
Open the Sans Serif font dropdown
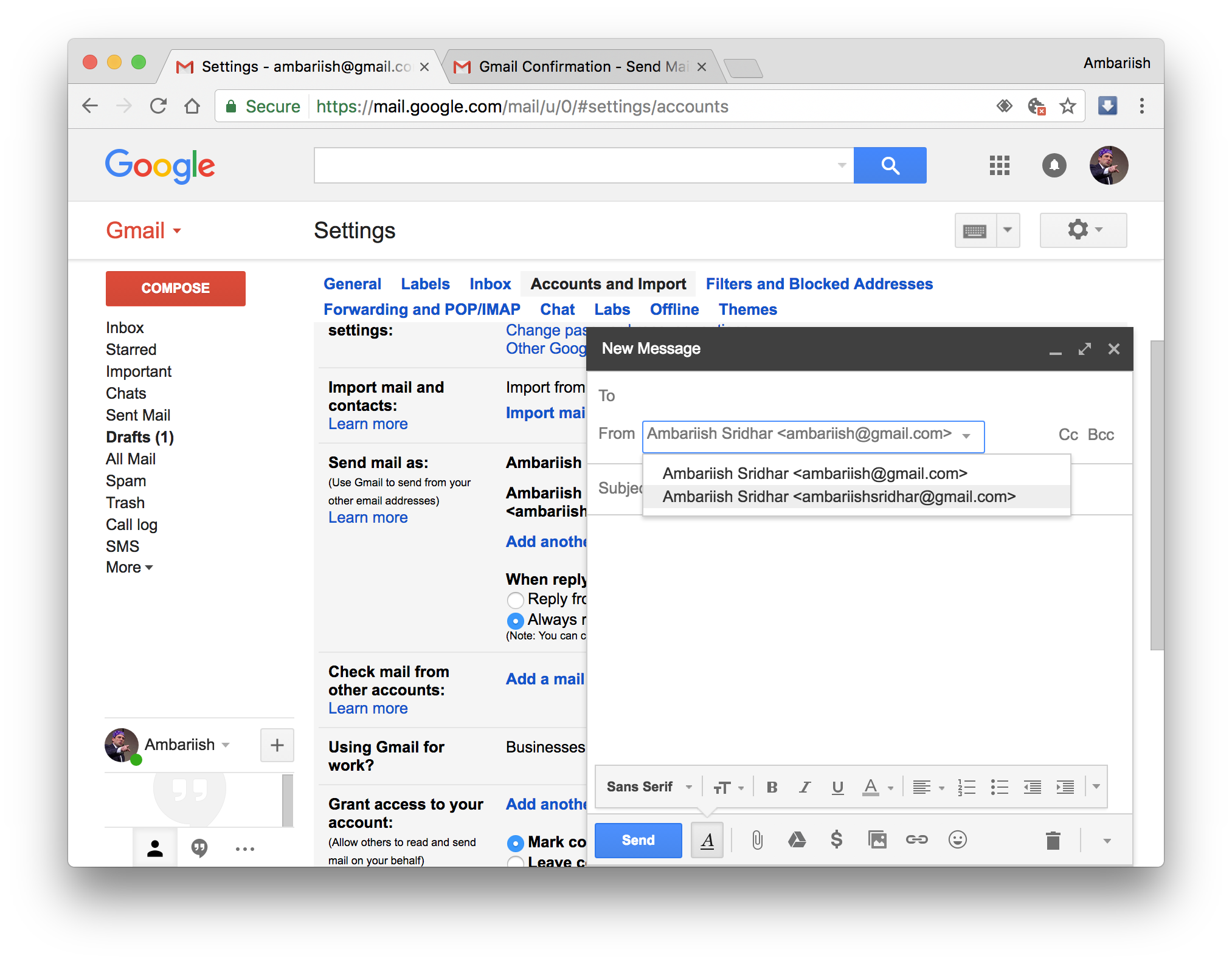coord(649,787)
